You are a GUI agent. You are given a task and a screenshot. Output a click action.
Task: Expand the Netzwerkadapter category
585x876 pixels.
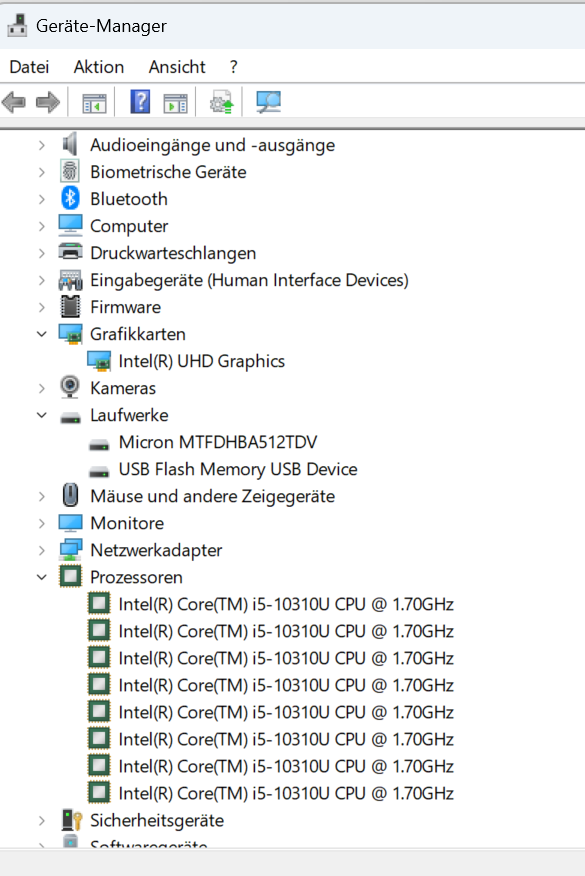(42, 550)
